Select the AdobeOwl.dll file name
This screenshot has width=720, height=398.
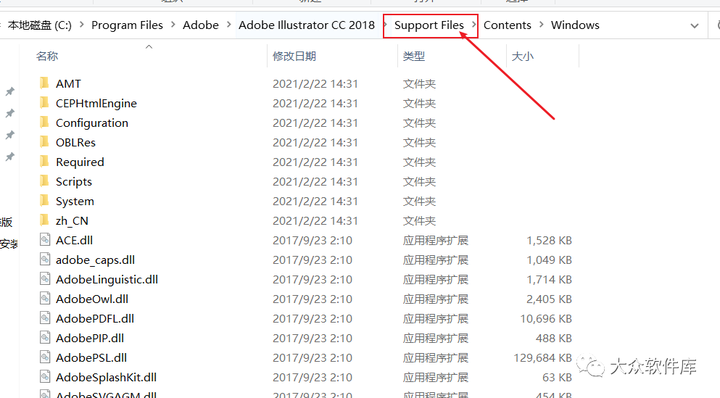pyautogui.click(x=92, y=299)
